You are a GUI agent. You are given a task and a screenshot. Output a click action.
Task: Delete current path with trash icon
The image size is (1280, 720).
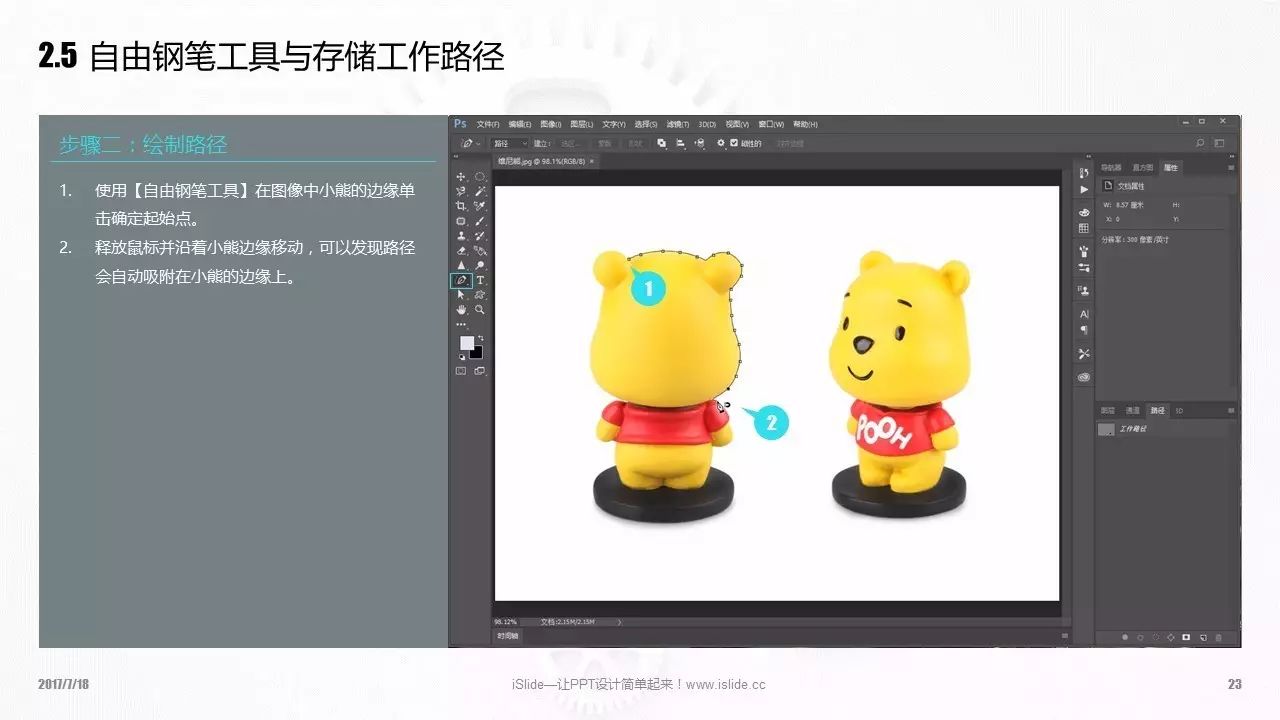[x=1218, y=636]
